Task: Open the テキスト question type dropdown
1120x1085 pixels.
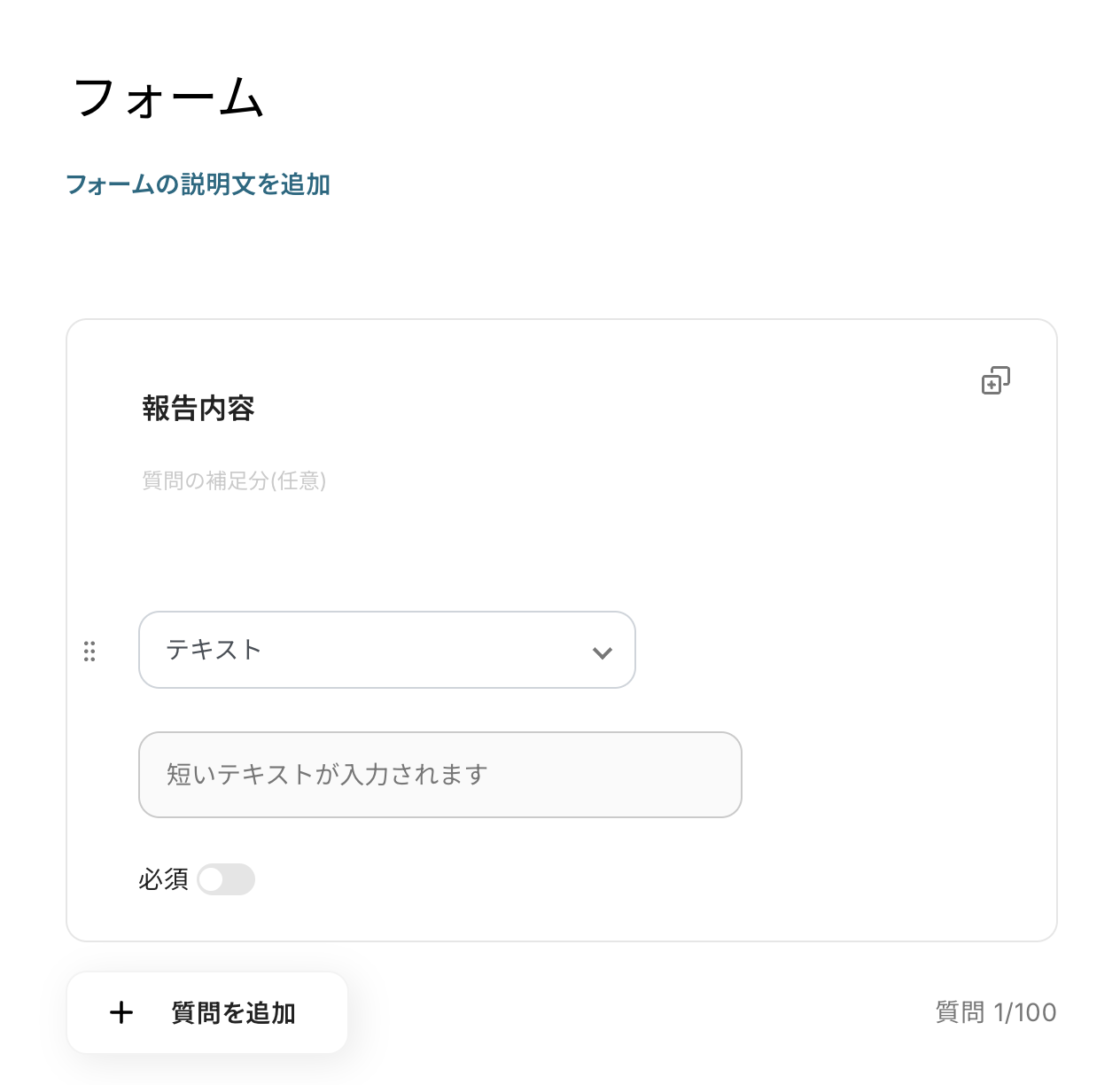Action: pyautogui.click(x=386, y=650)
